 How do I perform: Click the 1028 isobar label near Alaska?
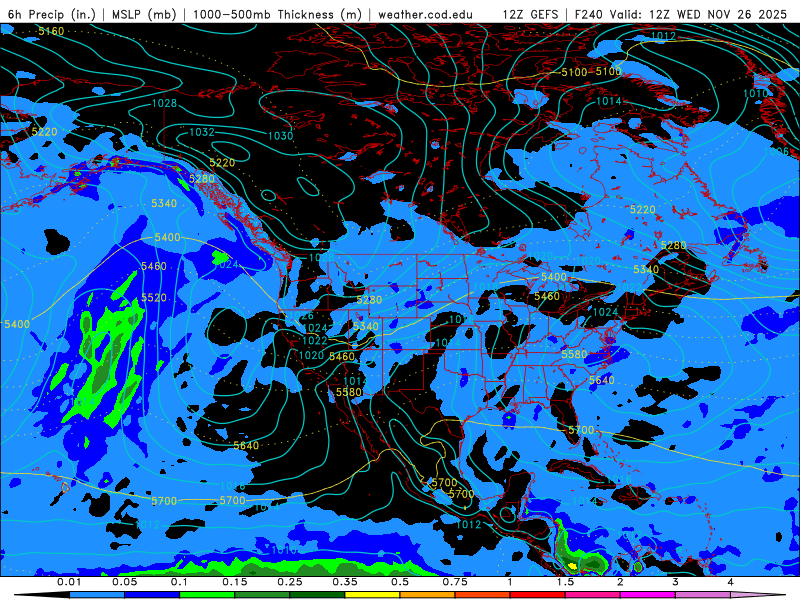coord(164,104)
